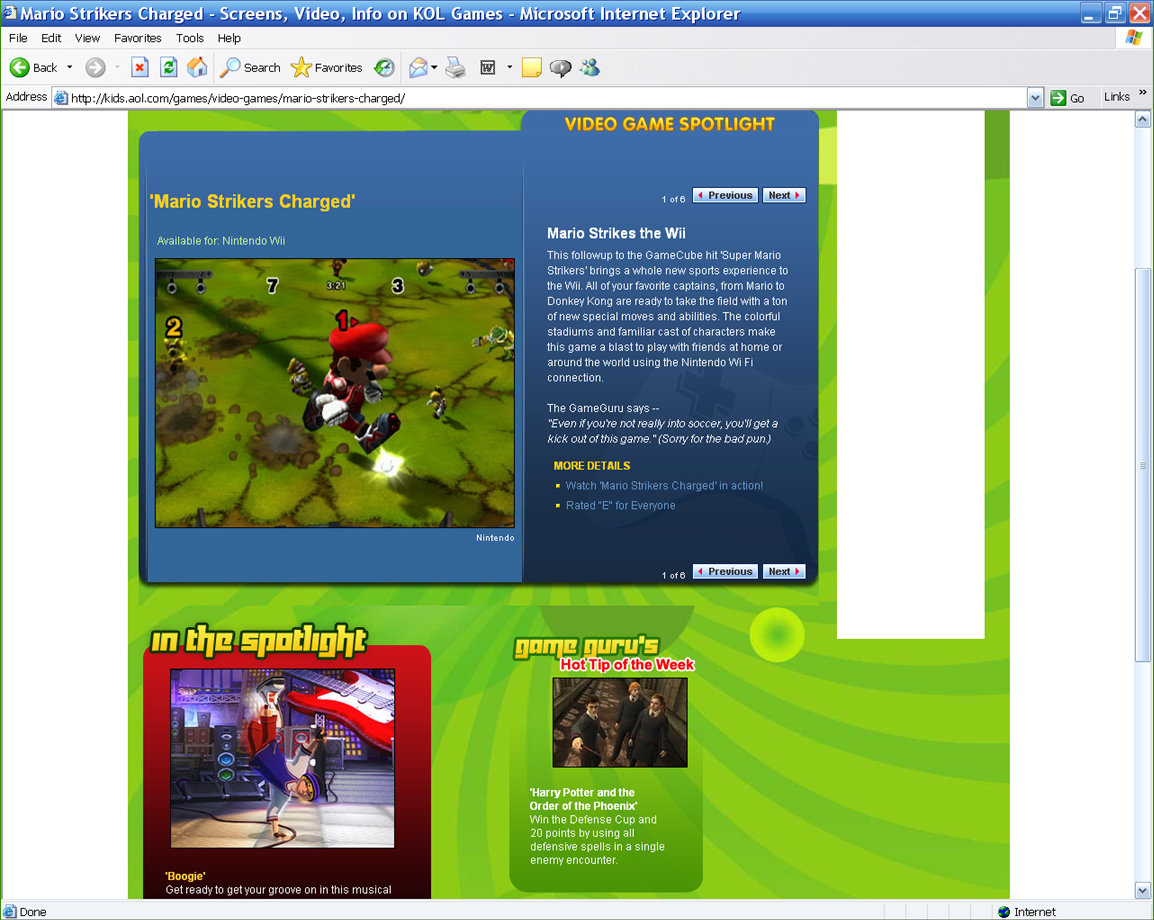Screen dimensions: 1154x920
Task: Click the Done status bar text
Action: pos(32,912)
